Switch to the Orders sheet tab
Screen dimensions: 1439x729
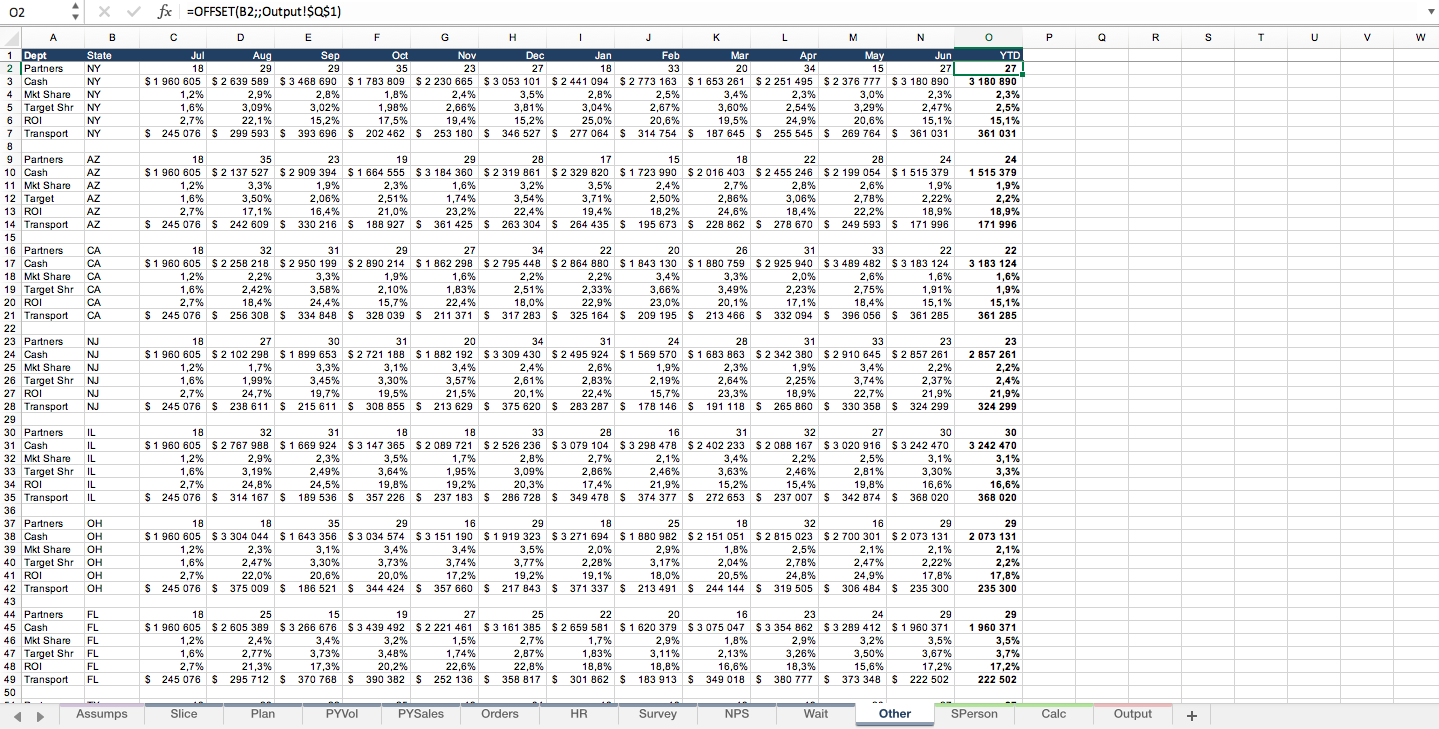(499, 714)
